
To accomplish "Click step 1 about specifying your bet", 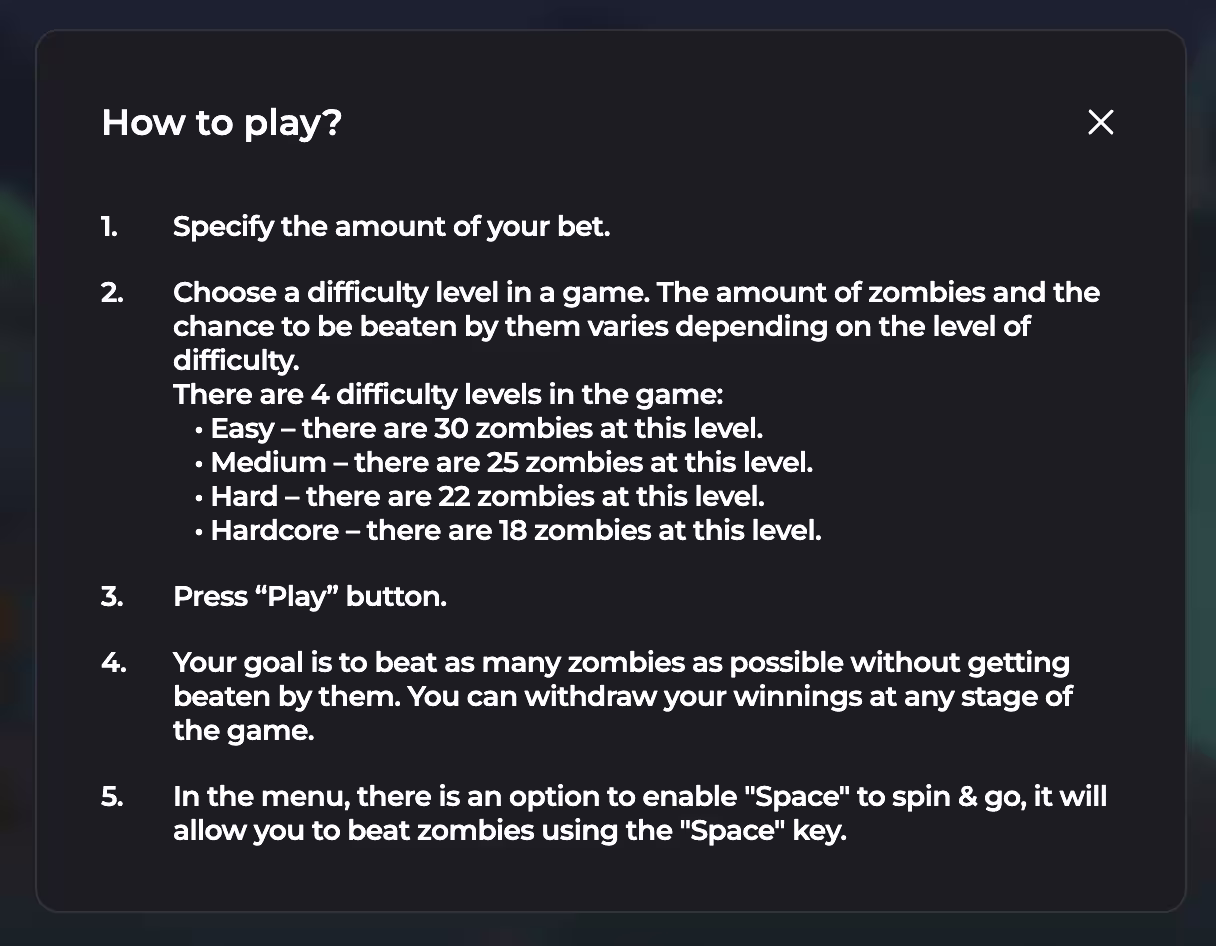I will tap(391, 227).
